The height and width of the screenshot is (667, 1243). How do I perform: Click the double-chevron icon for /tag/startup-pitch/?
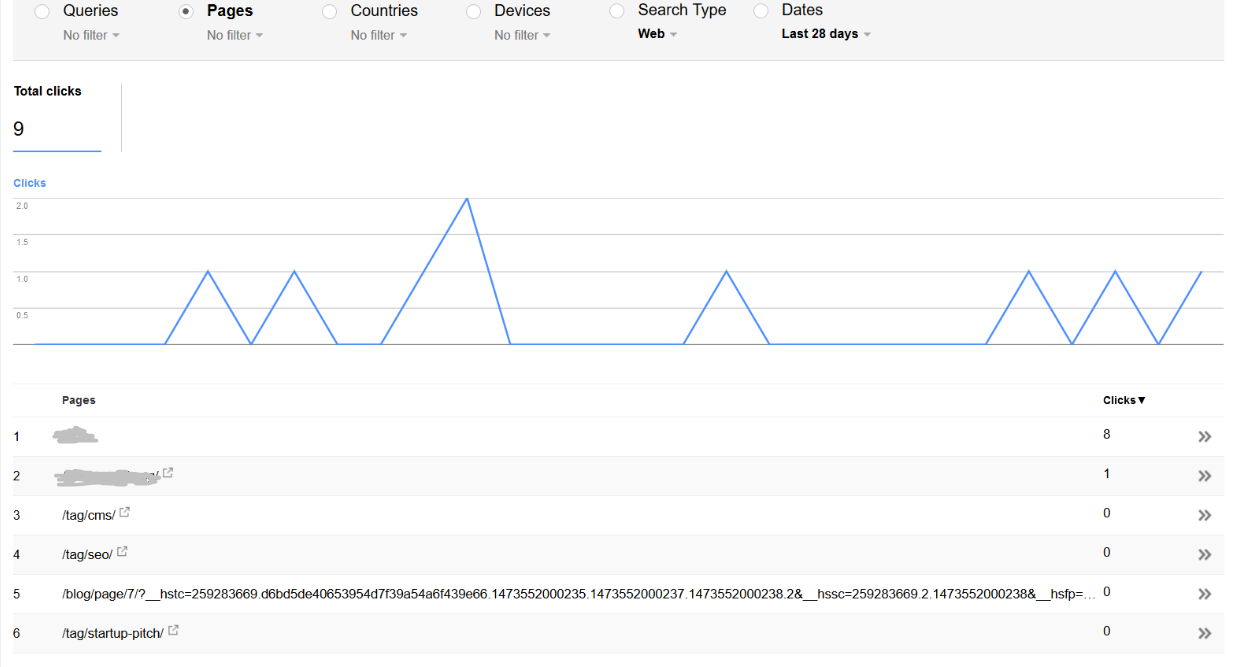click(1205, 633)
